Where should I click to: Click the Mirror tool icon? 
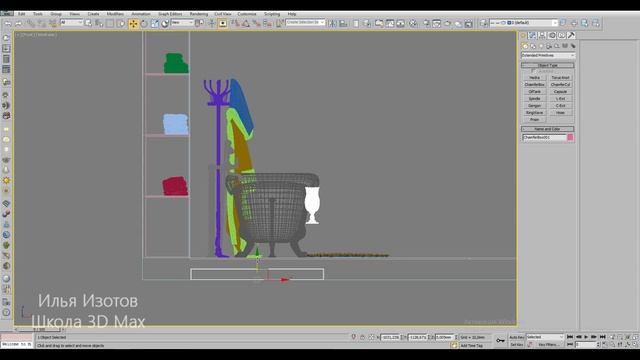(333, 23)
